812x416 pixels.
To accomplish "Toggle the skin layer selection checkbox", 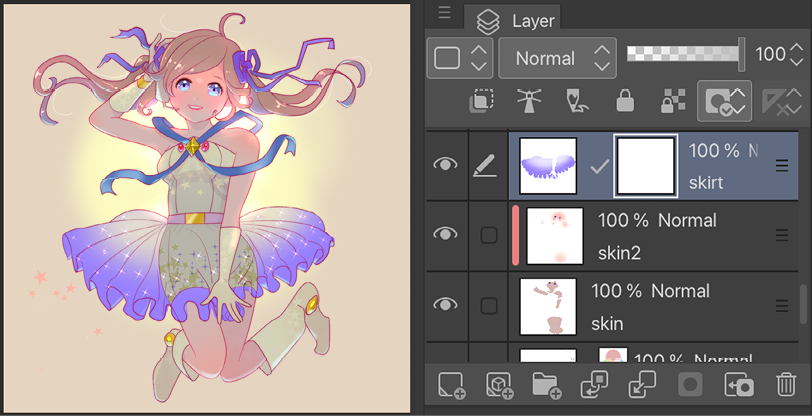I will pos(489,306).
